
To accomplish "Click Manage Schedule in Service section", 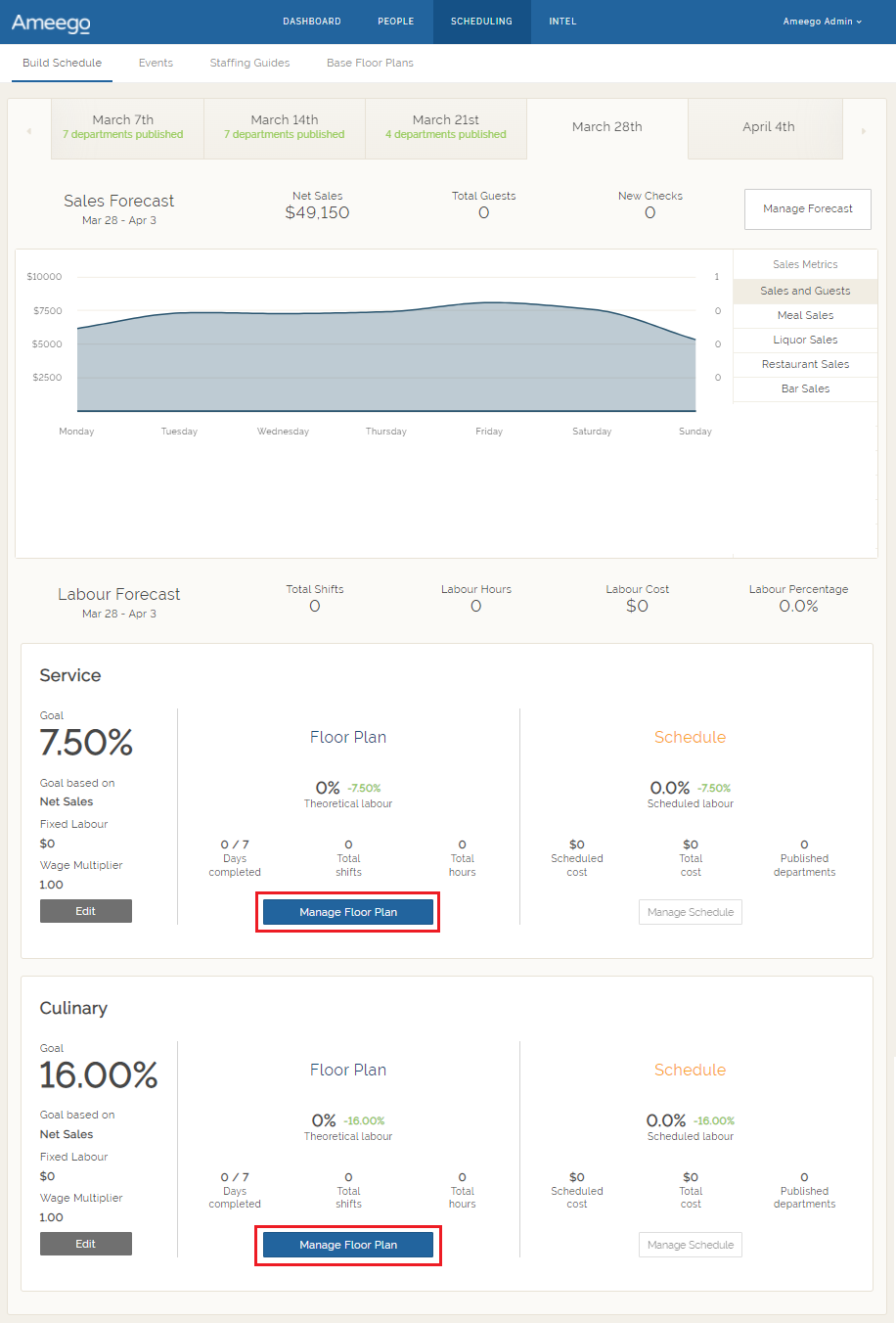I will tap(691, 912).
